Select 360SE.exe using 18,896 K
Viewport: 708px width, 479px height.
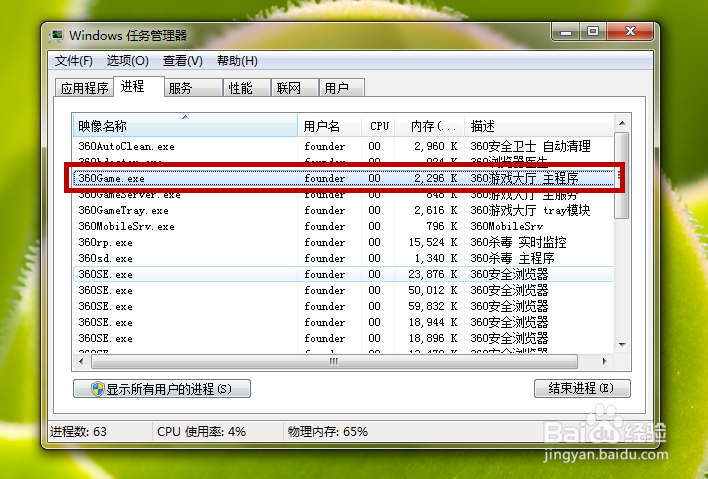(343, 338)
